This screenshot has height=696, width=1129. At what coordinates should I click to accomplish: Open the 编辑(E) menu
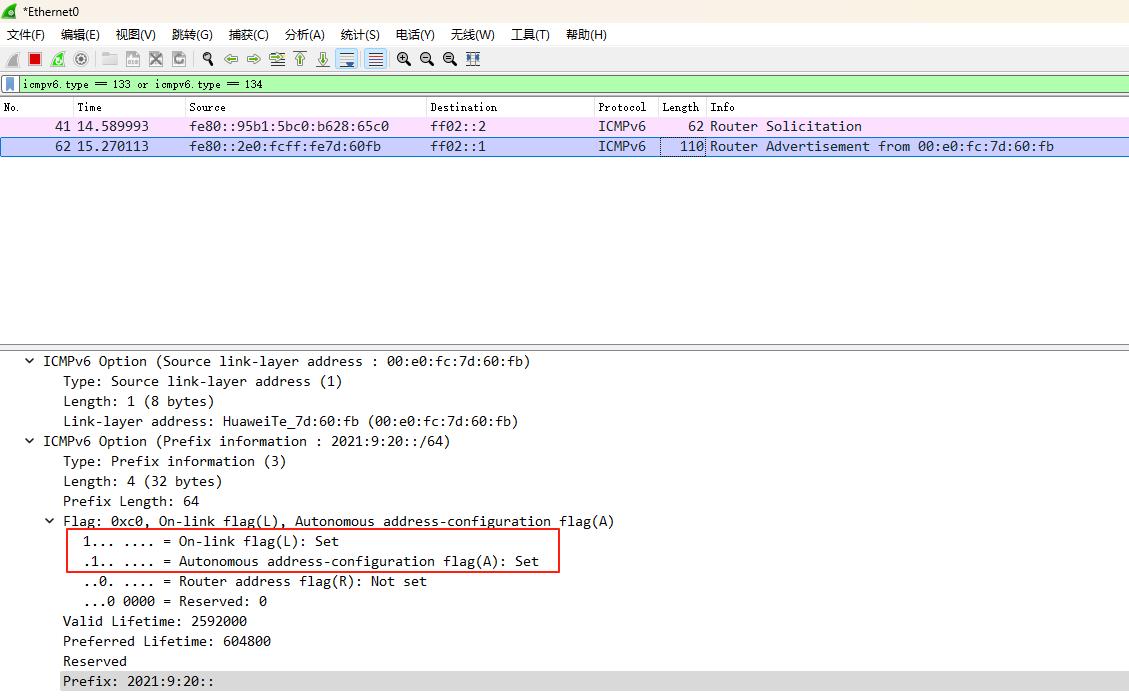tap(80, 35)
